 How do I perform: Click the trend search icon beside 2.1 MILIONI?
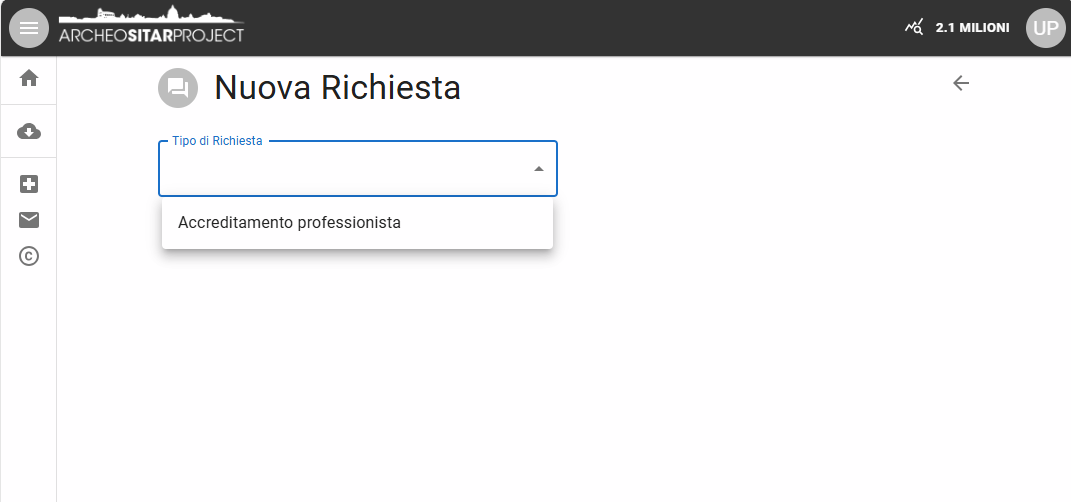pos(914,28)
